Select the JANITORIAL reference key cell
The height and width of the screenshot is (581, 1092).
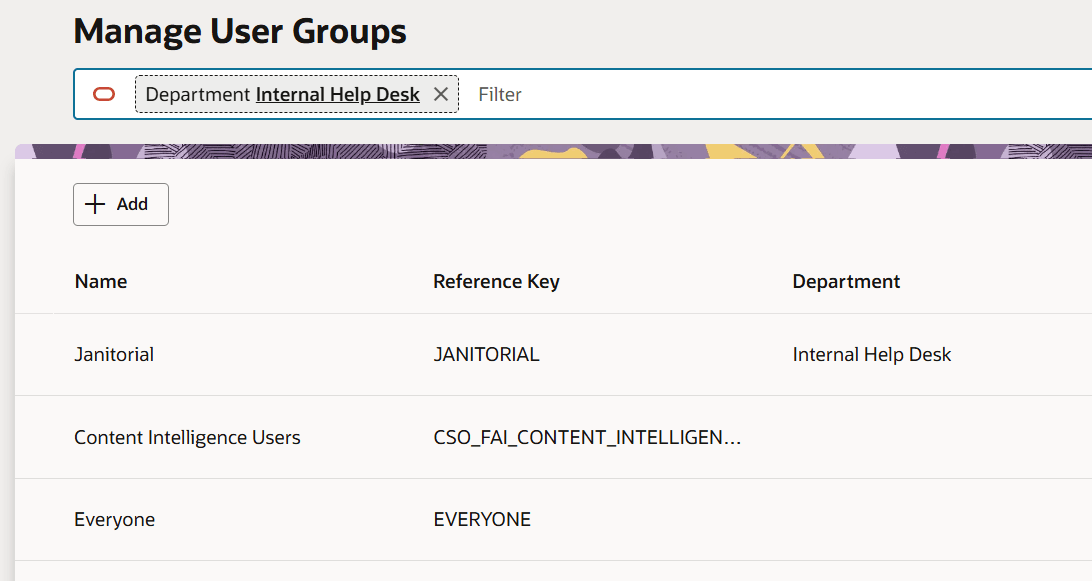point(486,354)
